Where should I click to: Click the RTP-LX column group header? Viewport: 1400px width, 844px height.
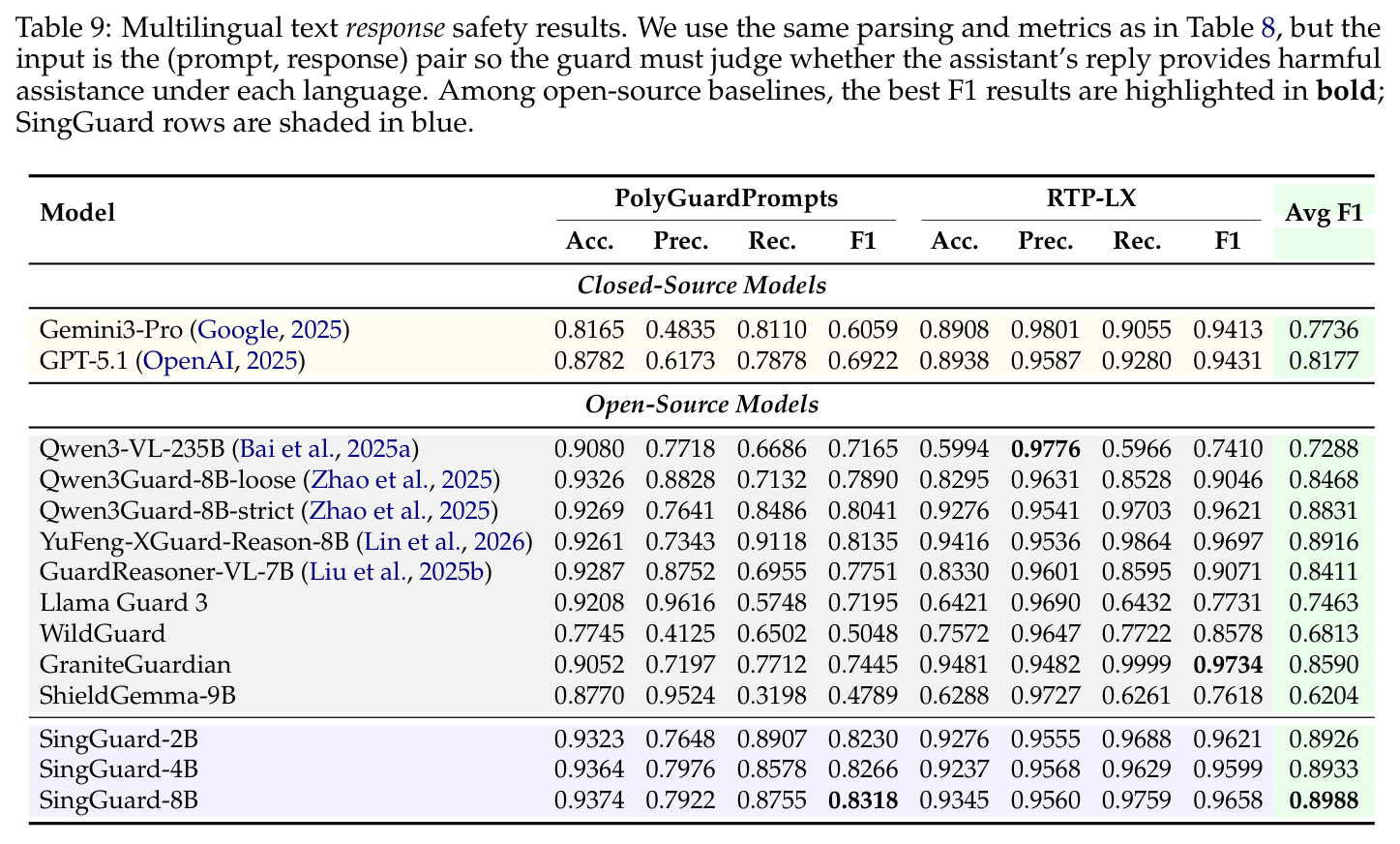1091,199
